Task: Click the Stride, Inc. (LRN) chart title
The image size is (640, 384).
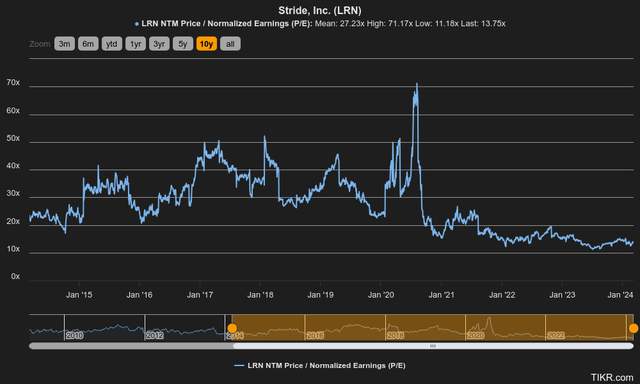Action: [x=320, y=10]
